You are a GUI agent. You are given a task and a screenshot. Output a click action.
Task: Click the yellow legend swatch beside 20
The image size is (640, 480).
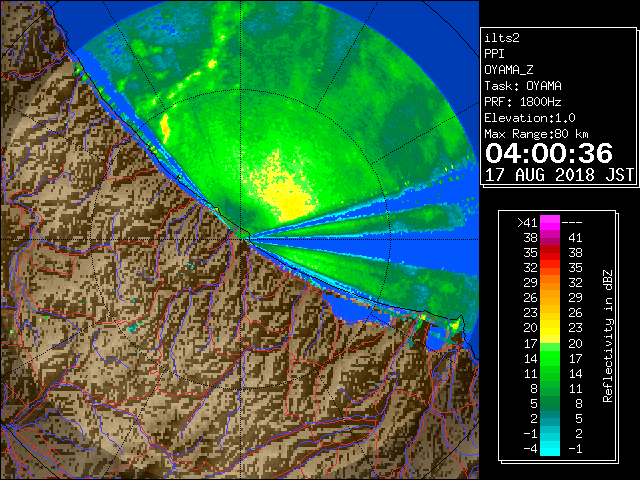point(550,328)
